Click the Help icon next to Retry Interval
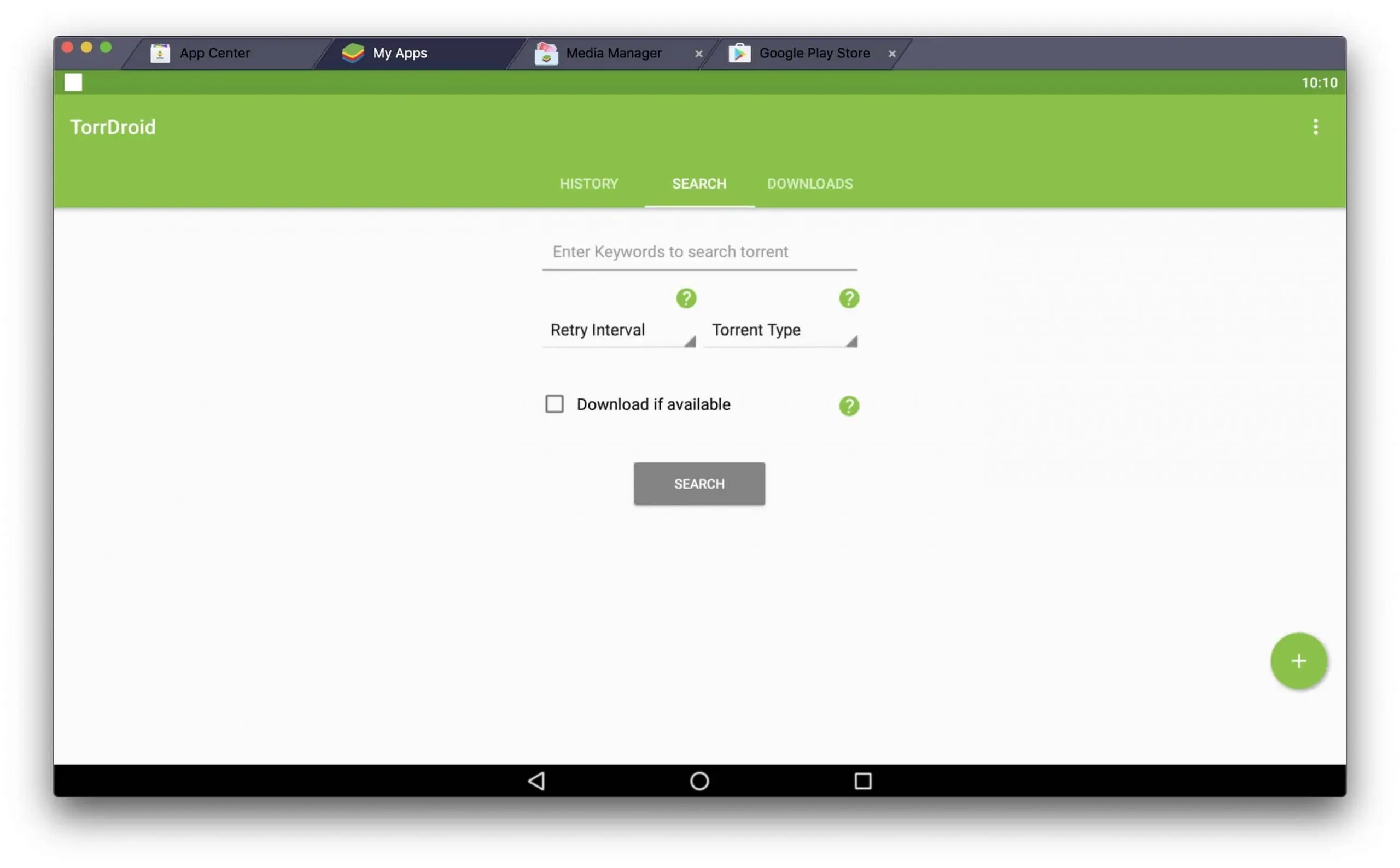This screenshot has height=868, width=1400. (686, 297)
